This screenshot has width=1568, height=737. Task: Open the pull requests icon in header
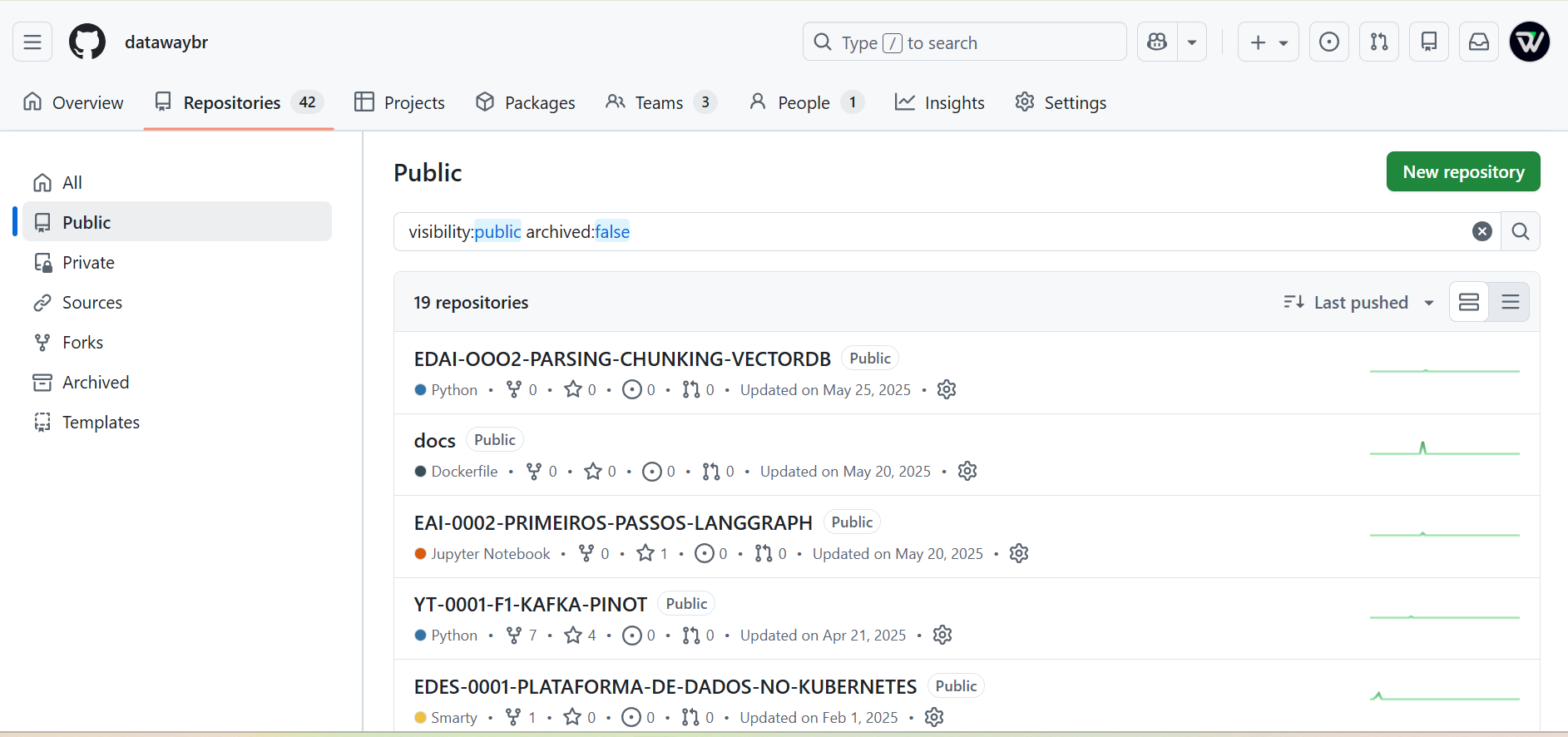(1378, 42)
